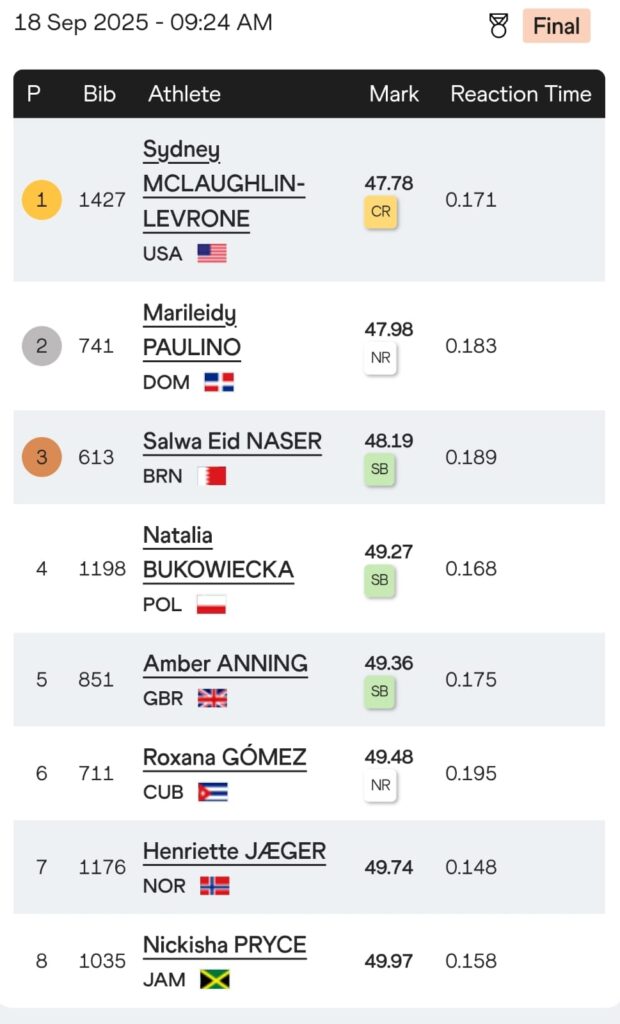Open Nickisha Pryce athlete link
This screenshot has height=1024, width=620.
(x=224, y=945)
